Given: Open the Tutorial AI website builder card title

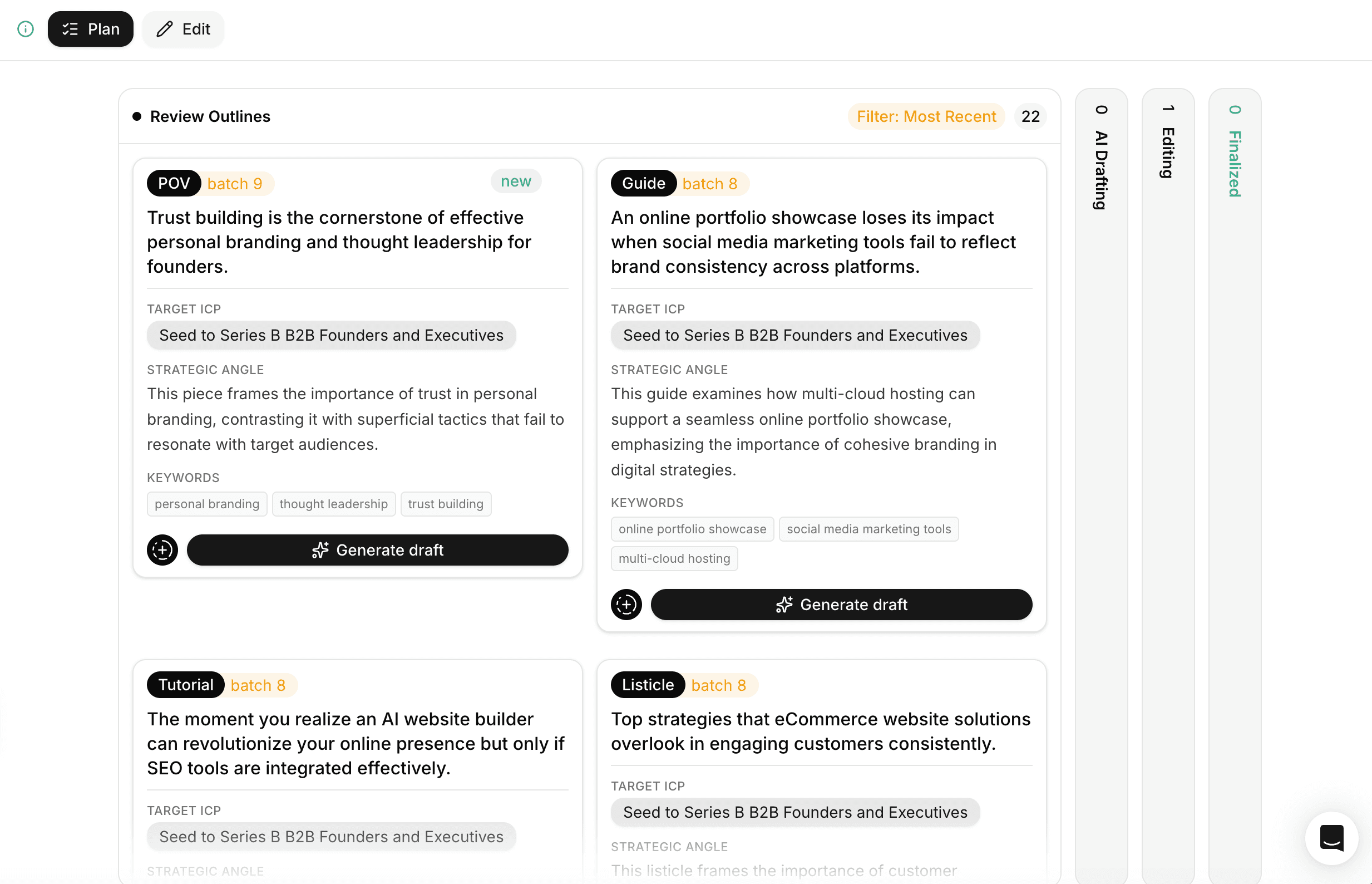Looking at the screenshot, I should (x=356, y=743).
